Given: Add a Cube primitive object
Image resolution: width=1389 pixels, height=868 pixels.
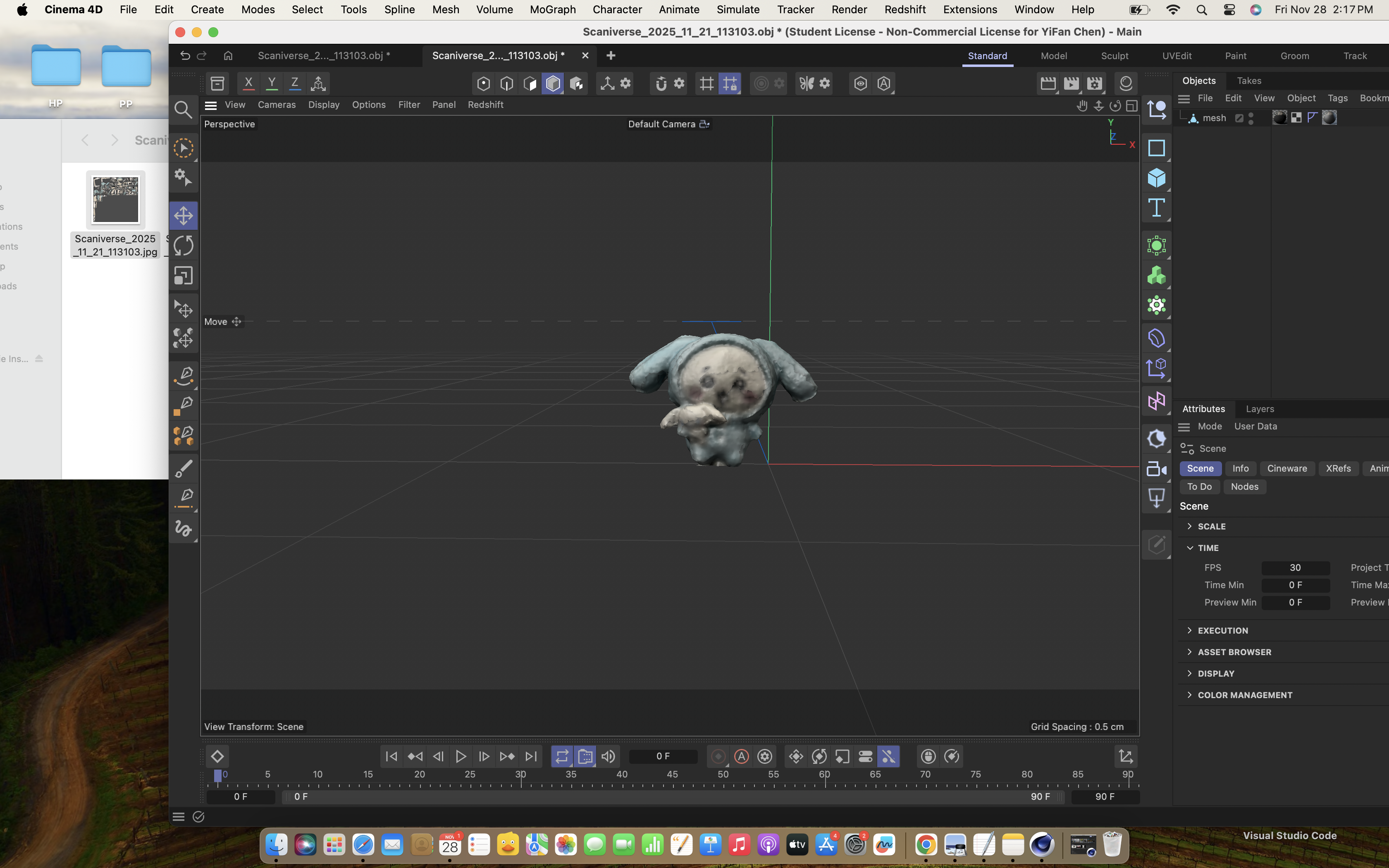Looking at the screenshot, I should (x=1156, y=178).
